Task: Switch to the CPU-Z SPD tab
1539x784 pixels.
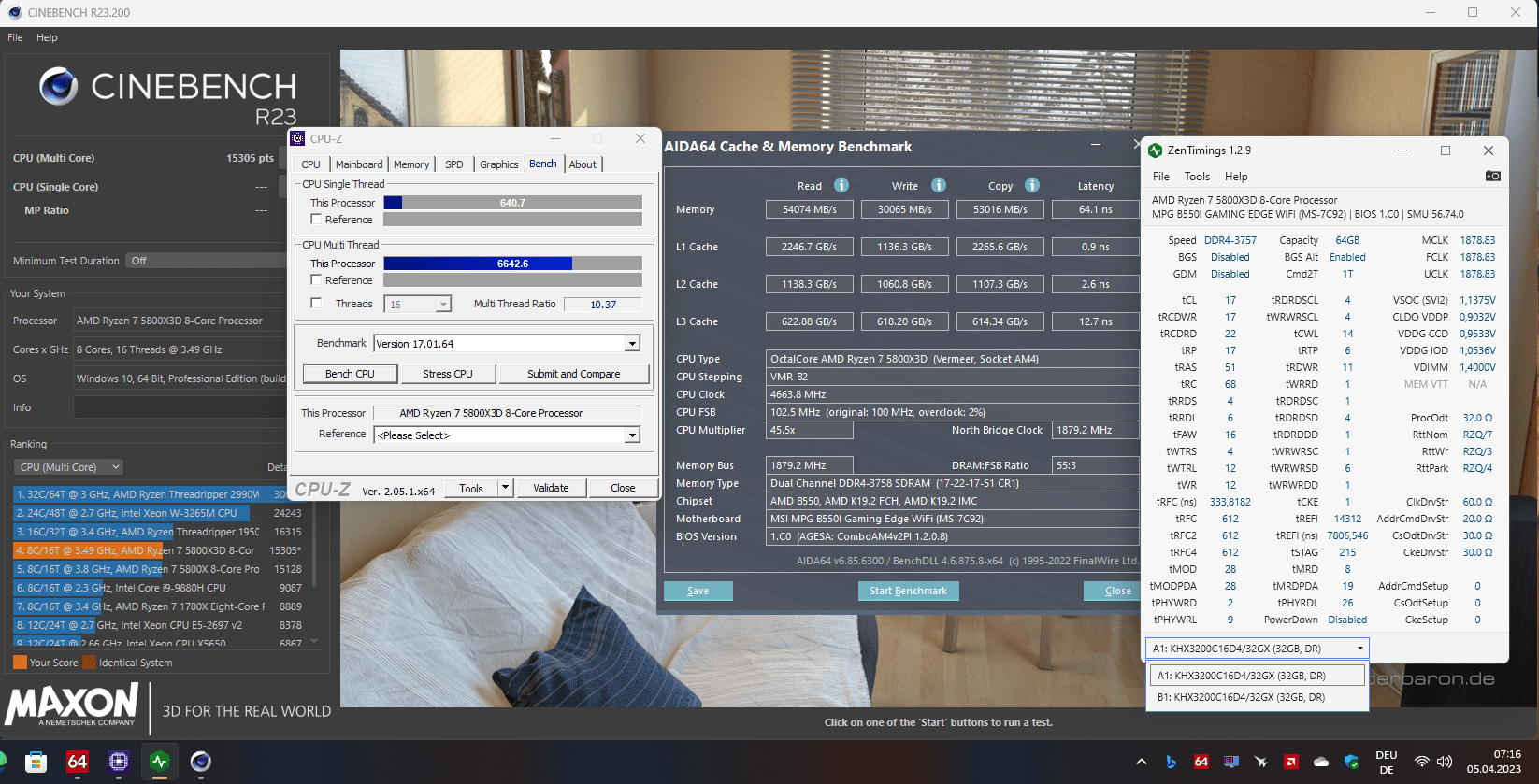Action: (454, 164)
